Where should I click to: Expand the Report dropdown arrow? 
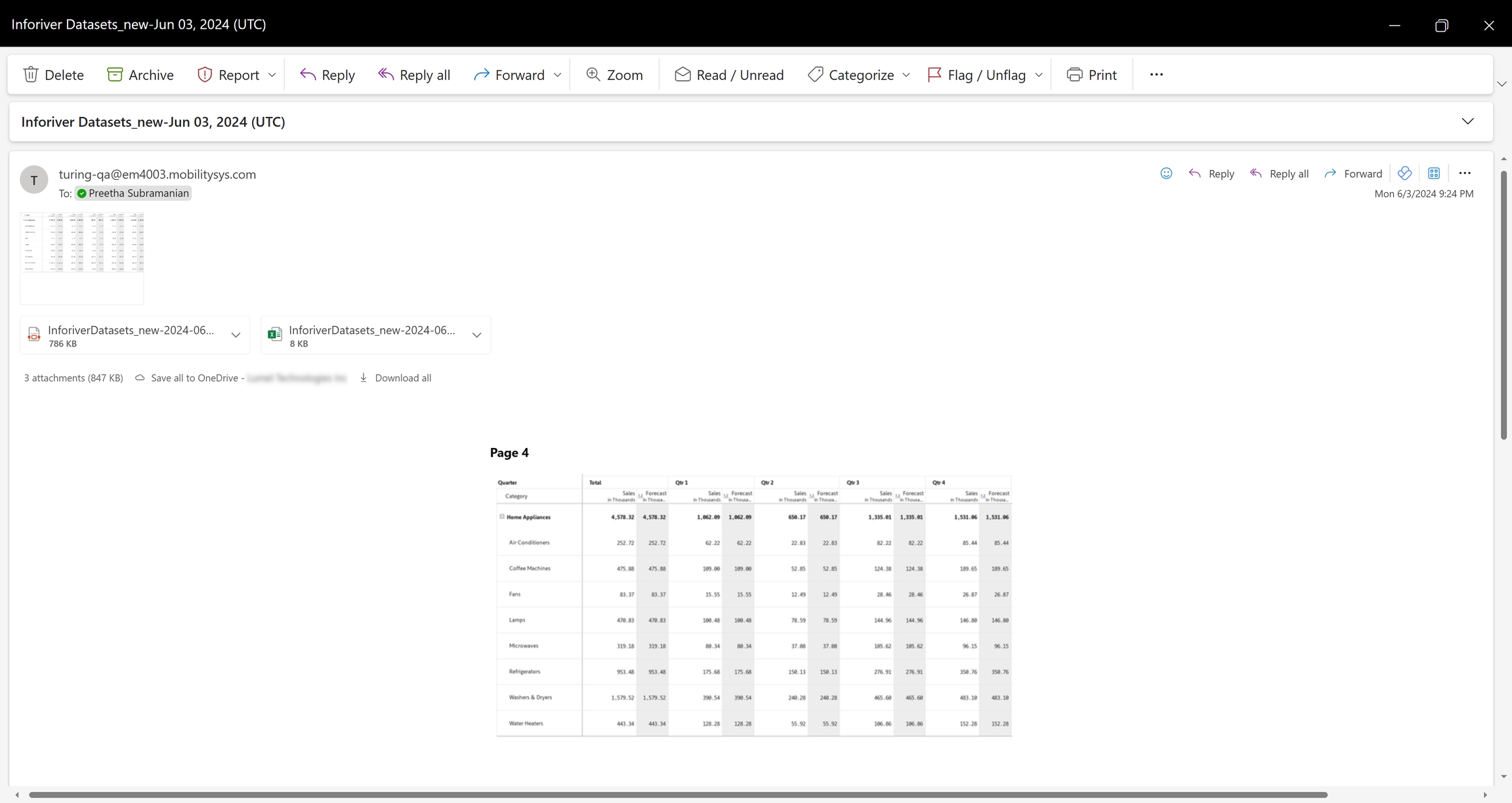[x=272, y=75]
